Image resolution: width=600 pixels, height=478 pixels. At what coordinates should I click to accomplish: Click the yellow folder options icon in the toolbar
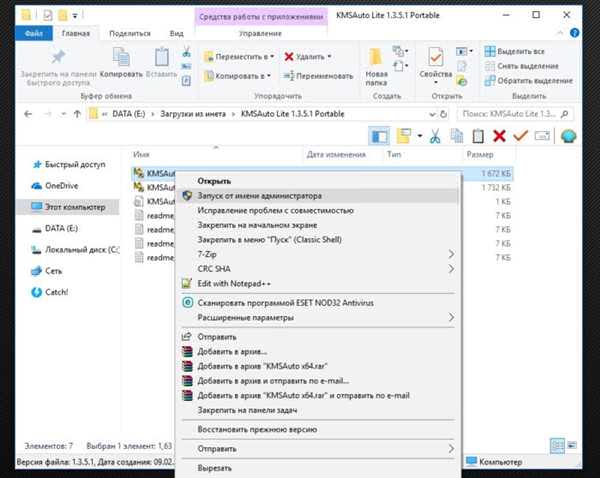[403, 136]
